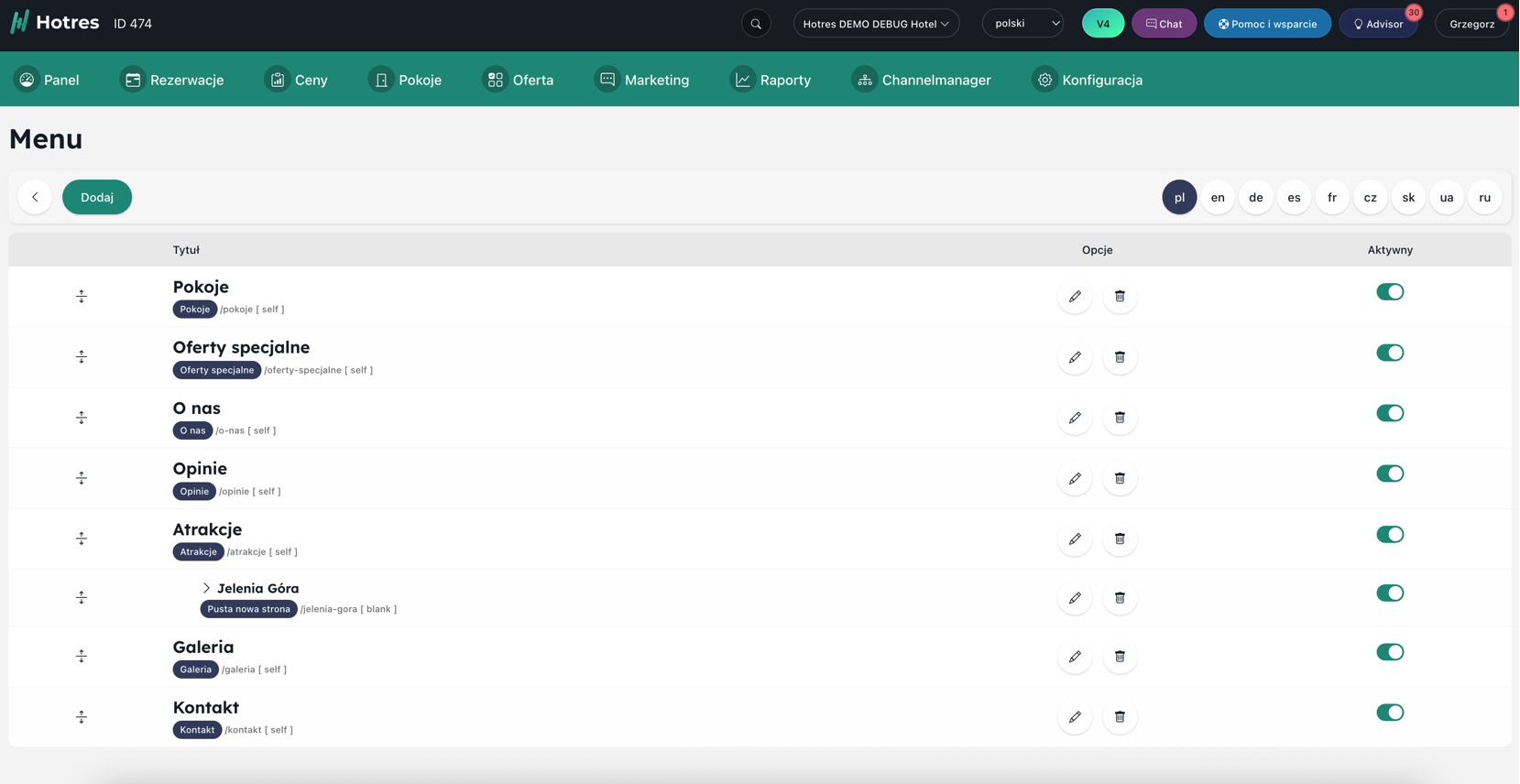Viewport: 1520px width, 784px height.
Task: Open the Grzegorz user account menu
Action: point(1471,24)
